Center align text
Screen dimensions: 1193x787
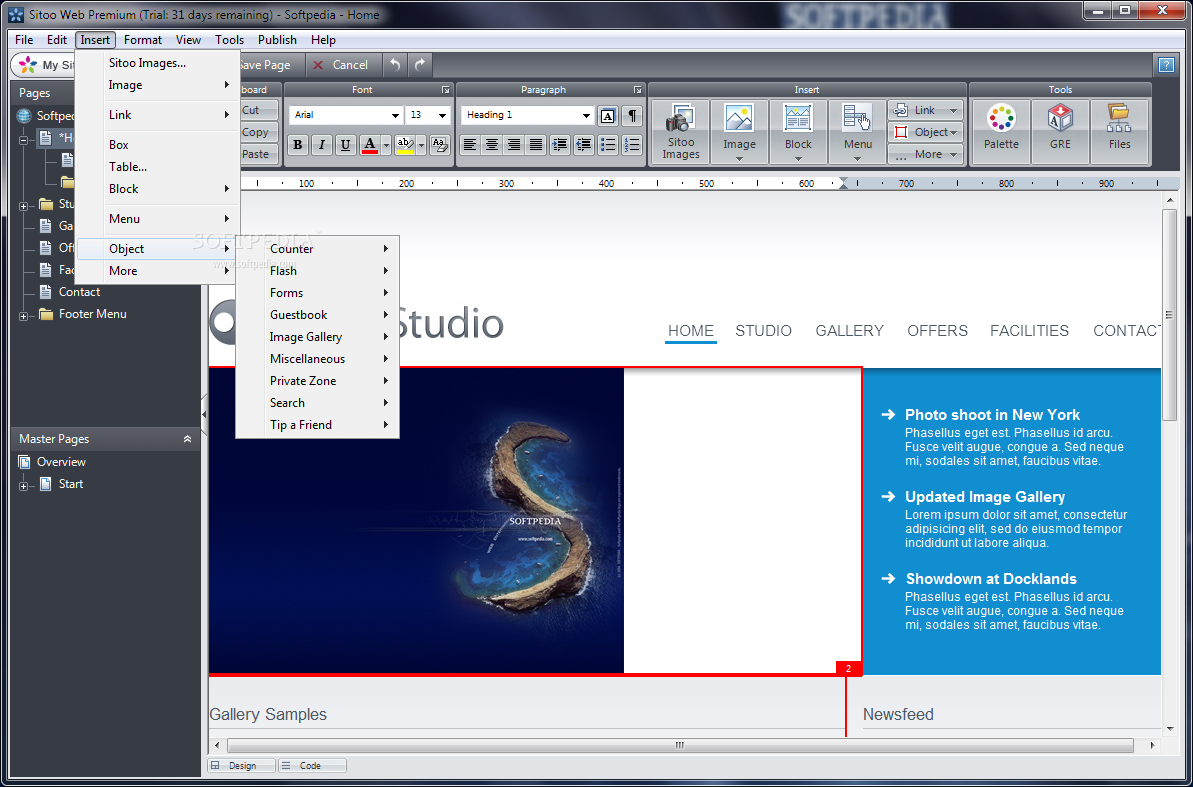tap(492, 144)
